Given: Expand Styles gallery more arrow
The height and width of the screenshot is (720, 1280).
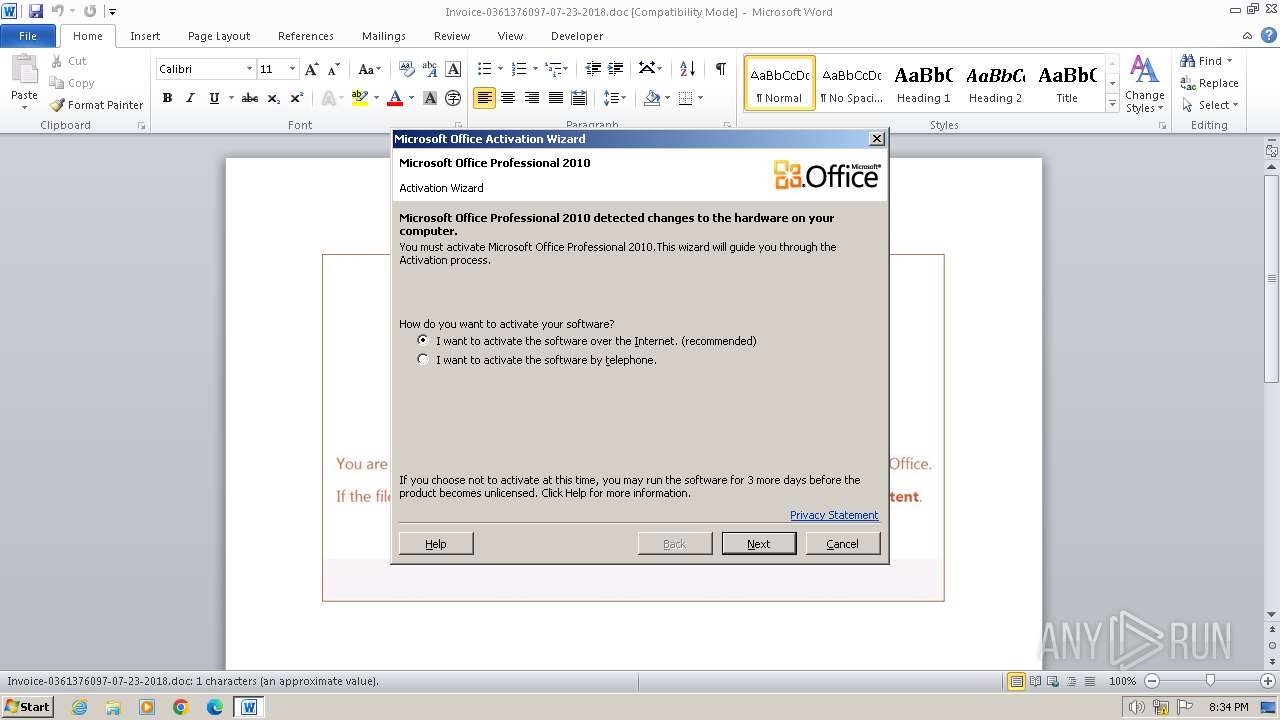Looking at the screenshot, I should click(x=1112, y=103).
